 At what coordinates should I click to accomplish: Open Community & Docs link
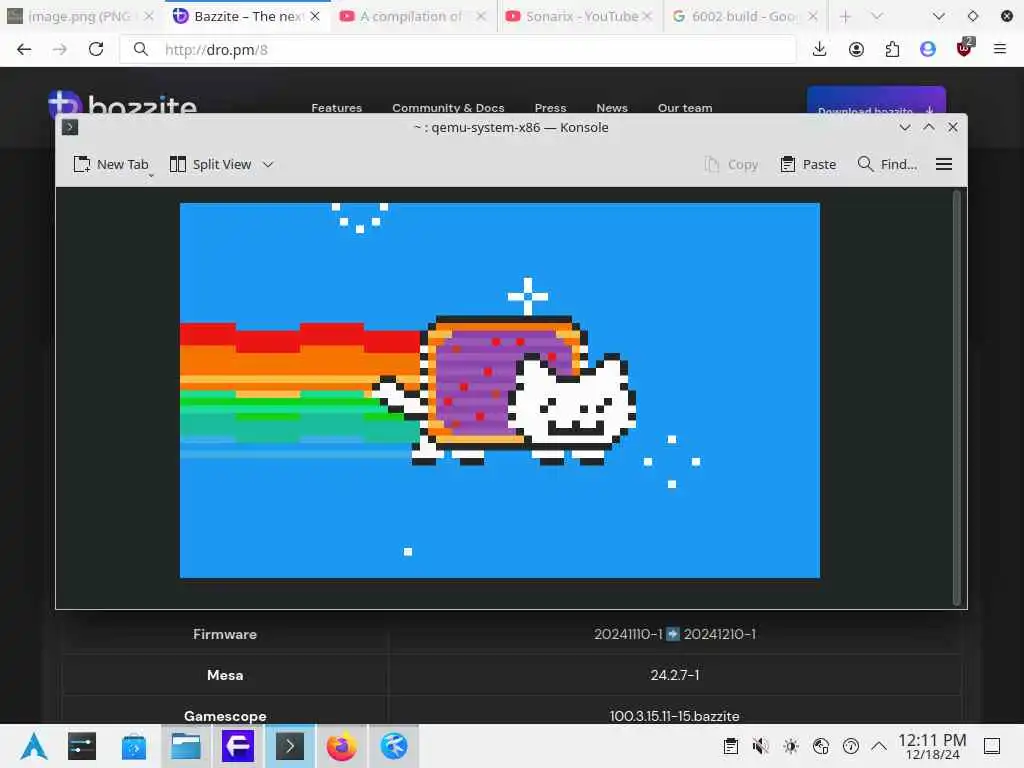[x=448, y=108]
